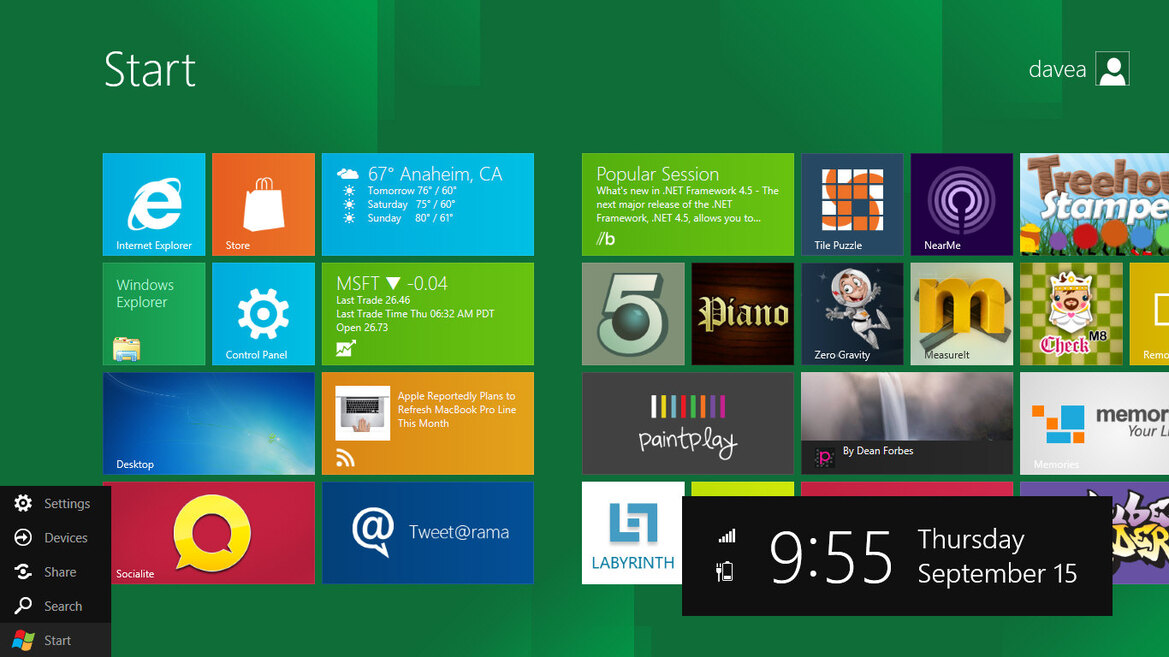The image size is (1169, 657).
Task: Launch the Treehouse Stampede tile
Action: pyautogui.click(x=1094, y=204)
